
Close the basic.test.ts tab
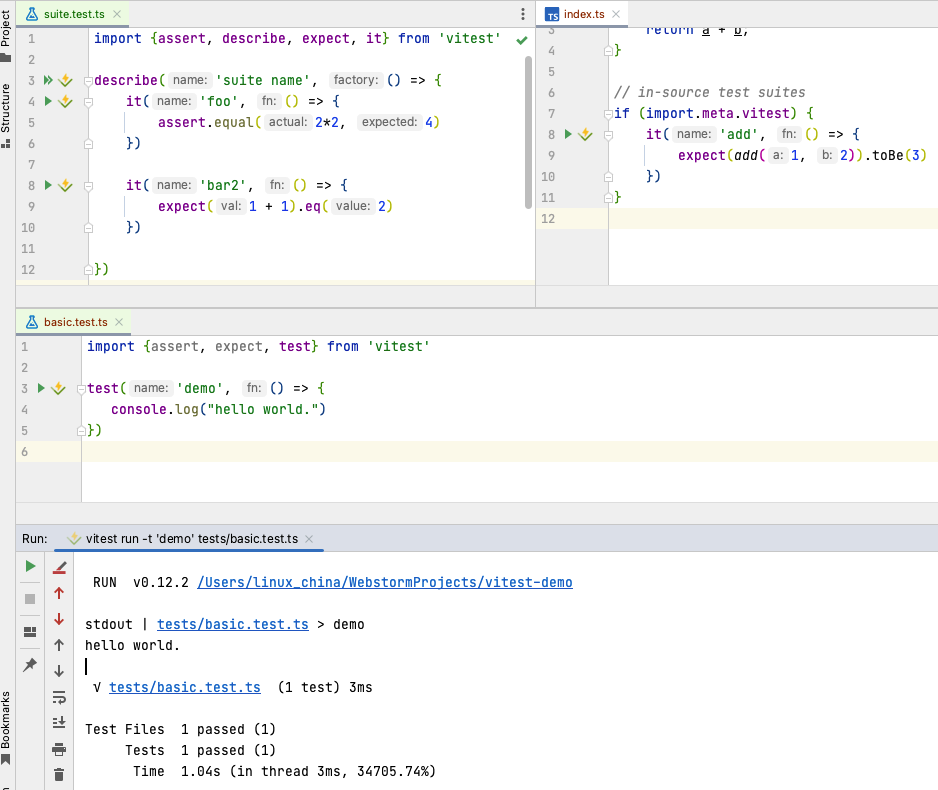(119, 322)
